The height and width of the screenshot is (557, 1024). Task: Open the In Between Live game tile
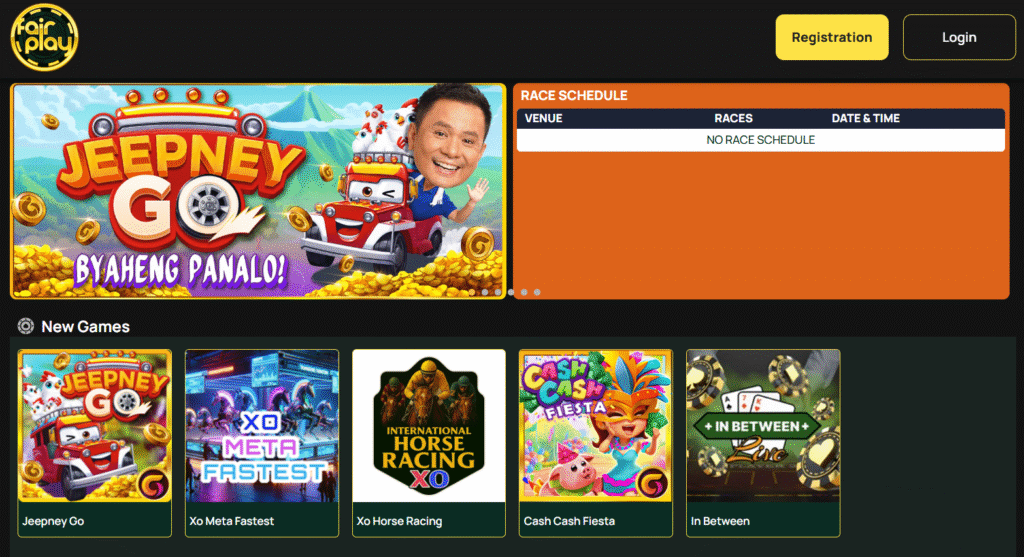[x=763, y=443]
